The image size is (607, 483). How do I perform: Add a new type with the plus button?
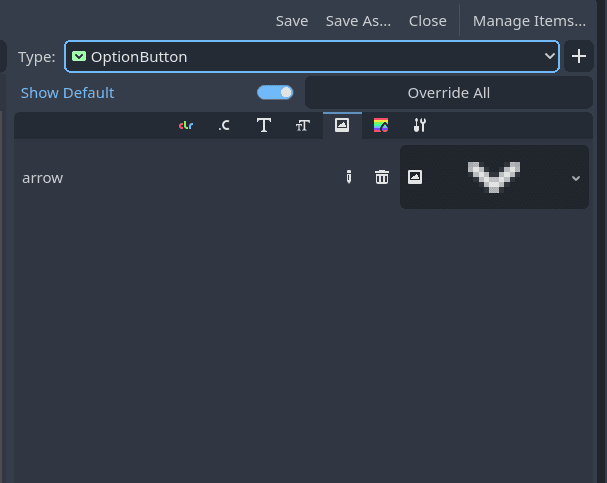[x=579, y=57]
